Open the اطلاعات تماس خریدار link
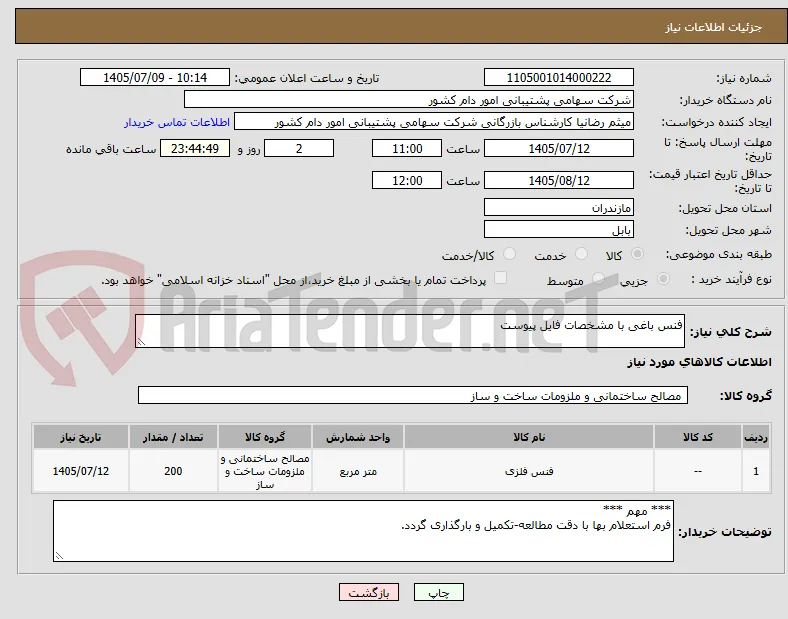This screenshot has height=619, width=788. point(177,122)
